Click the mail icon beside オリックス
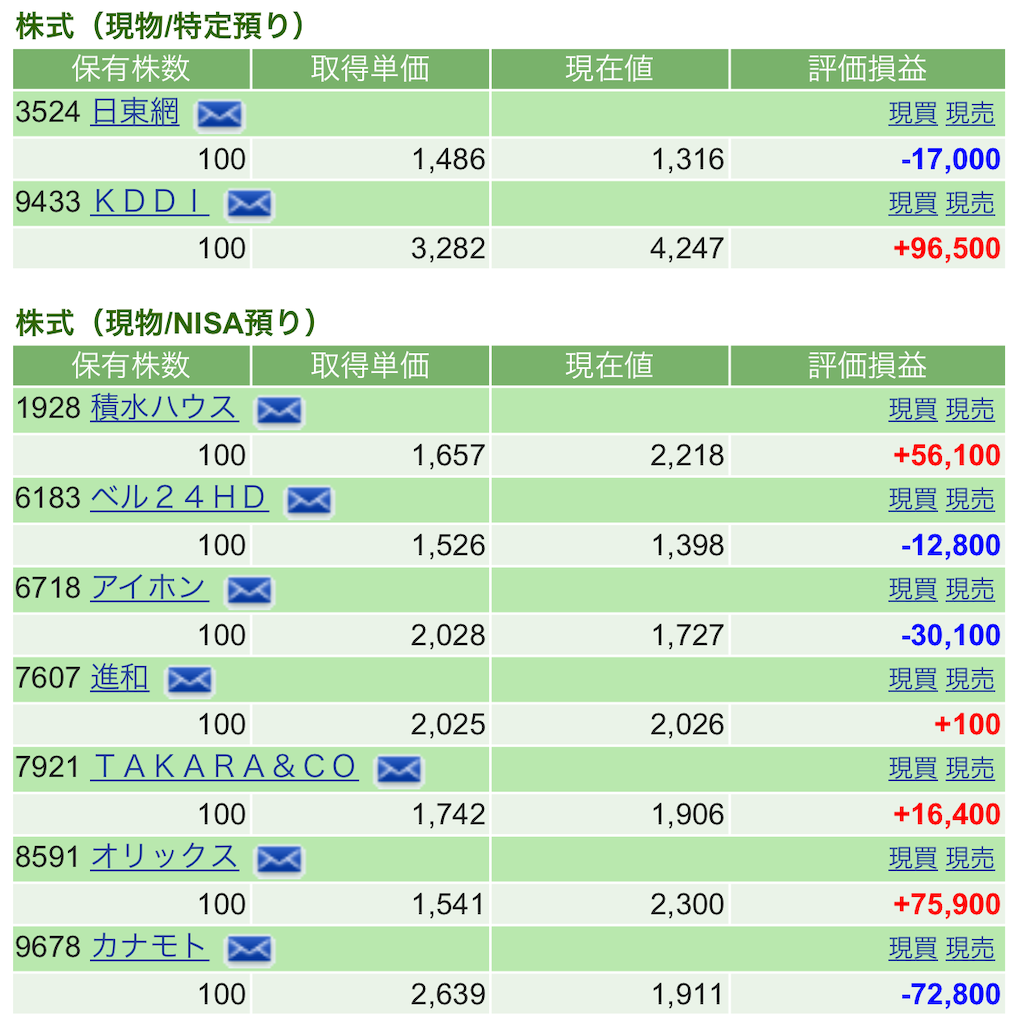Screen dimensions: 1013x1024 point(279,860)
